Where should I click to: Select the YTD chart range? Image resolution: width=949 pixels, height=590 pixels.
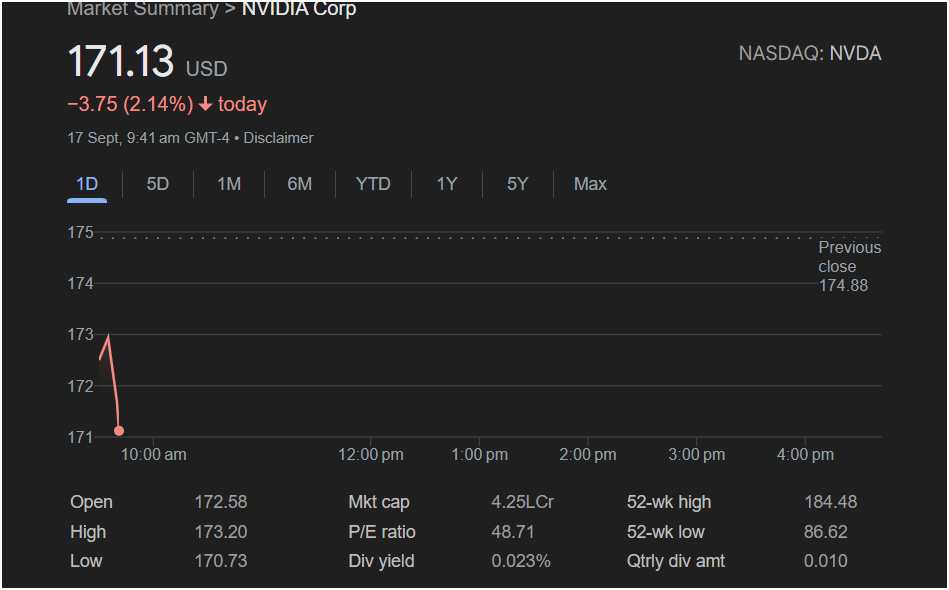tap(373, 184)
